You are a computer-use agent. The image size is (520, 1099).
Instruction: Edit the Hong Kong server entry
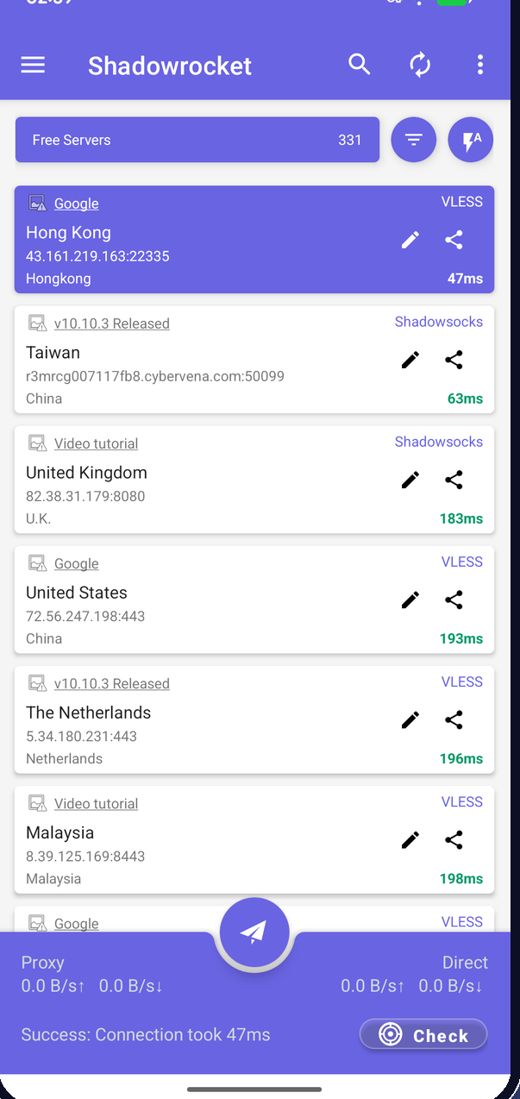tap(411, 240)
